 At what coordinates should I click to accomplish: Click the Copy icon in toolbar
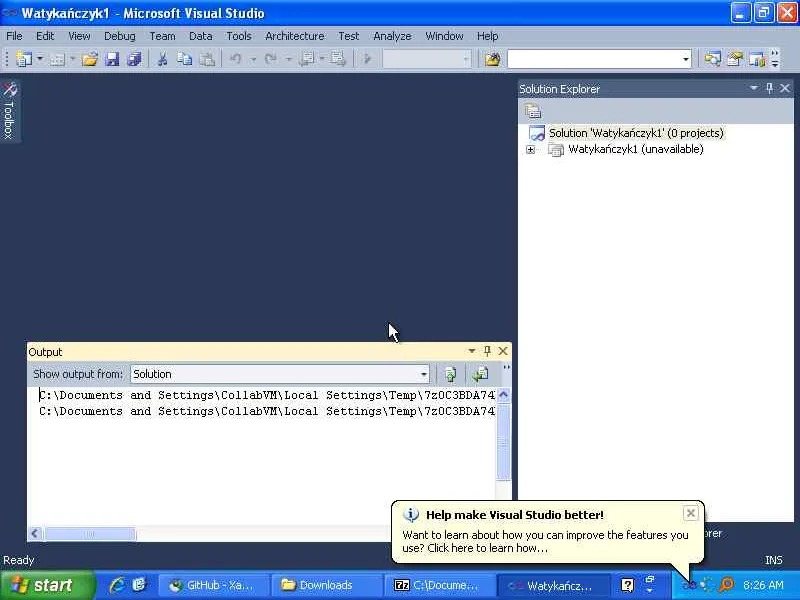(x=184, y=59)
